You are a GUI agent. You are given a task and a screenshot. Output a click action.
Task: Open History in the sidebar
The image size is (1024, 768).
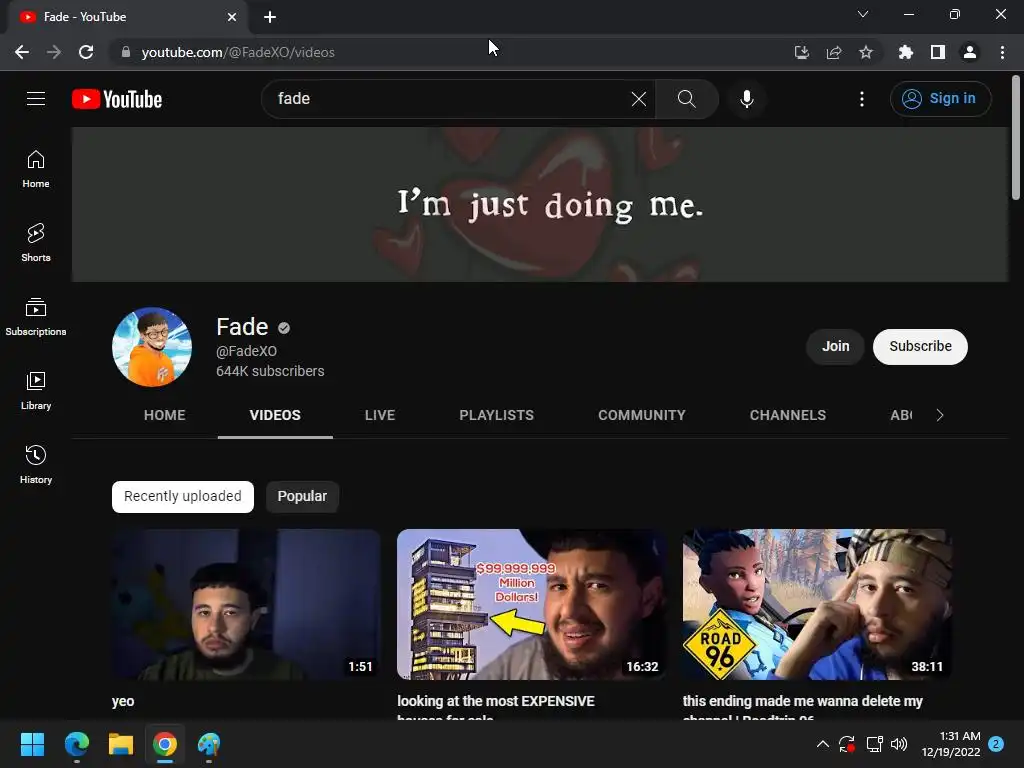(36, 464)
